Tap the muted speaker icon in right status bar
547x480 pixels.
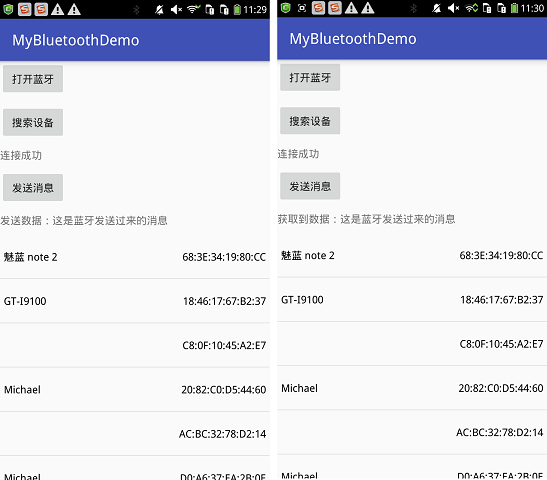click(454, 8)
